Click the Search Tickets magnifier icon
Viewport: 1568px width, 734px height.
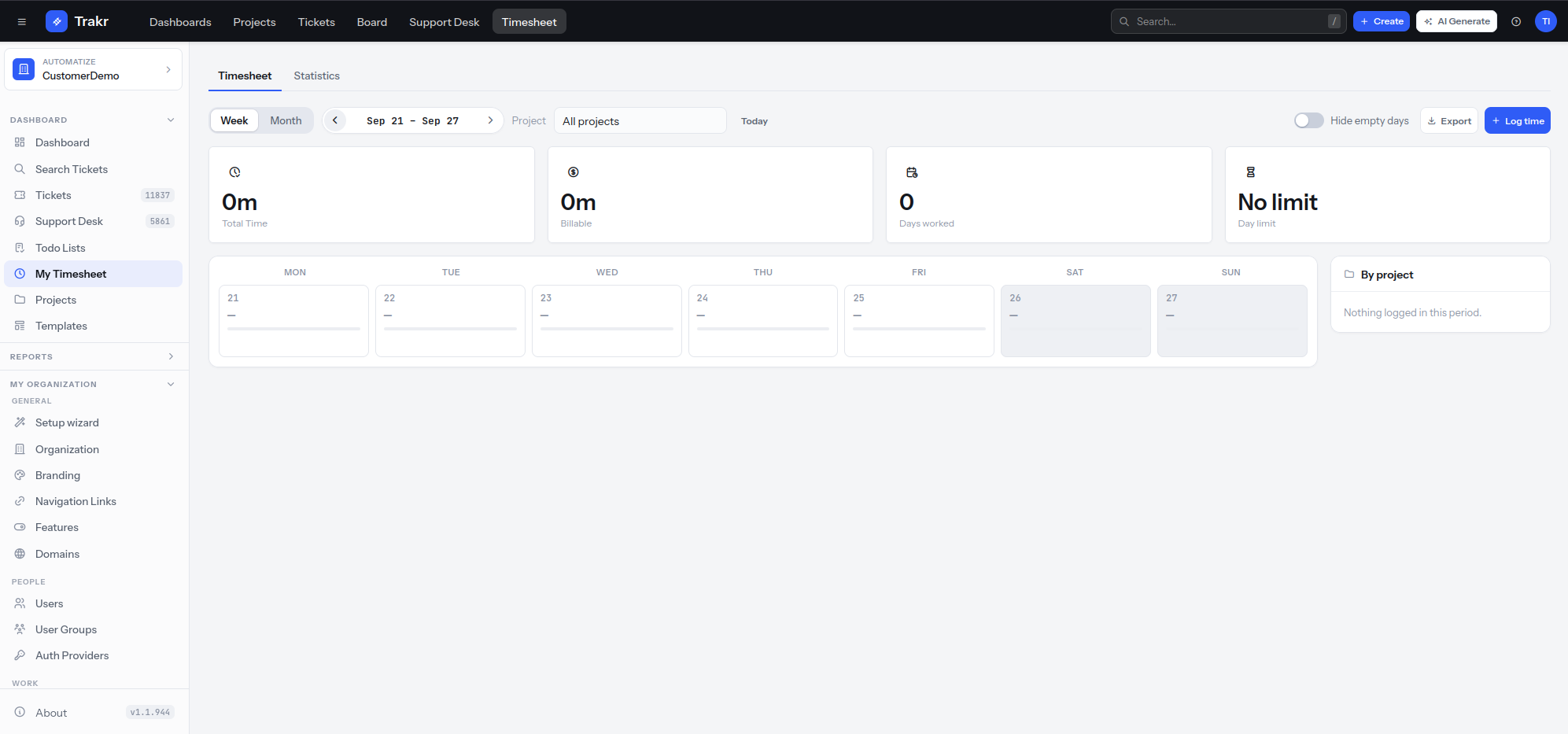click(20, 169)
